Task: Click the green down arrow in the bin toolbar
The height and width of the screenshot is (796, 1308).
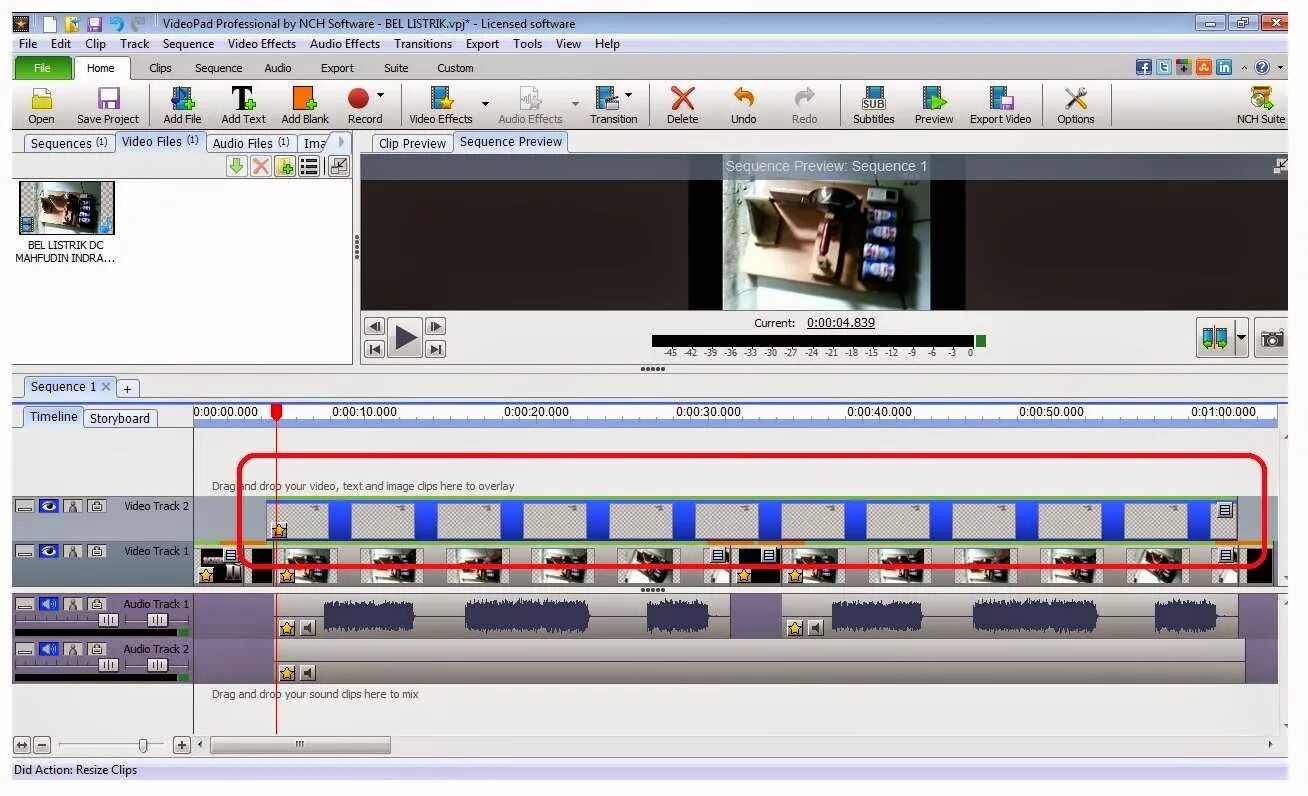Action: point(236,166)
